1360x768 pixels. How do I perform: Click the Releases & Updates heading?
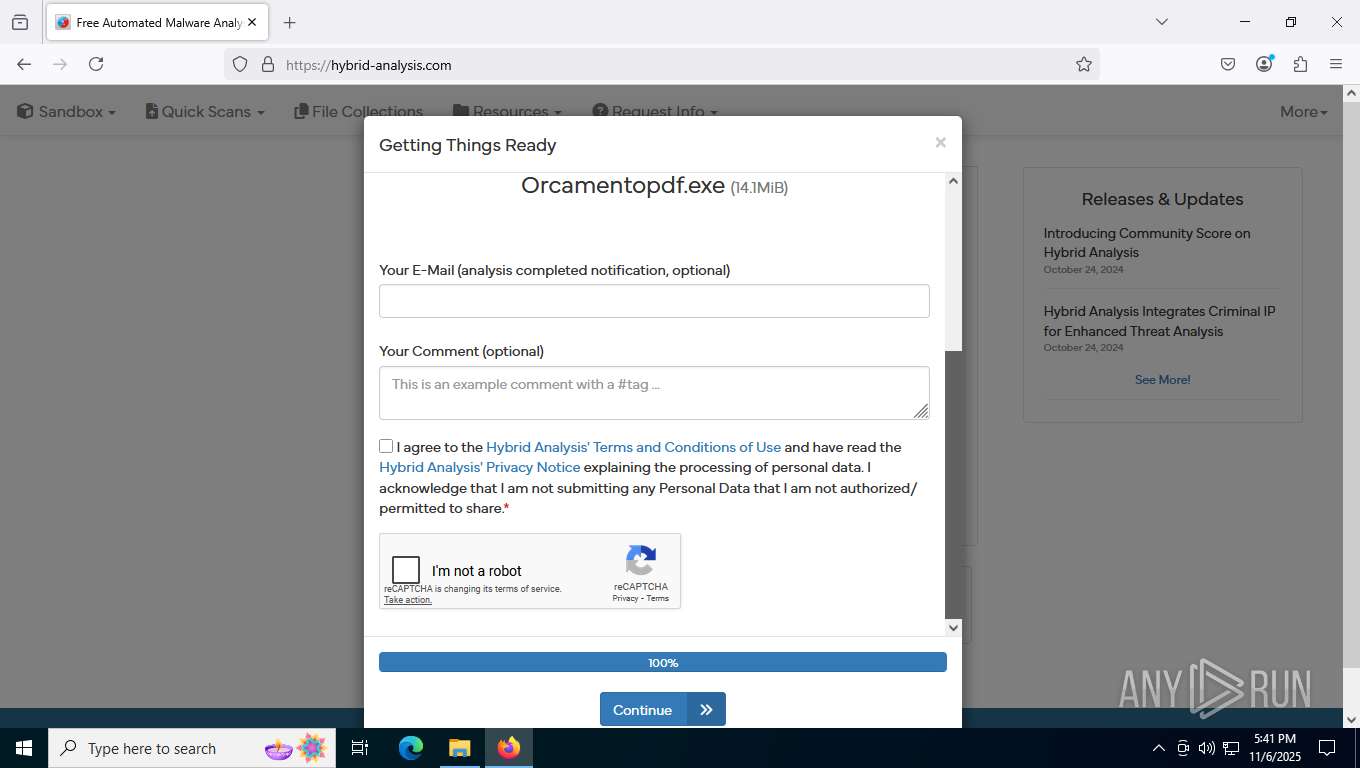[1162, 199]
